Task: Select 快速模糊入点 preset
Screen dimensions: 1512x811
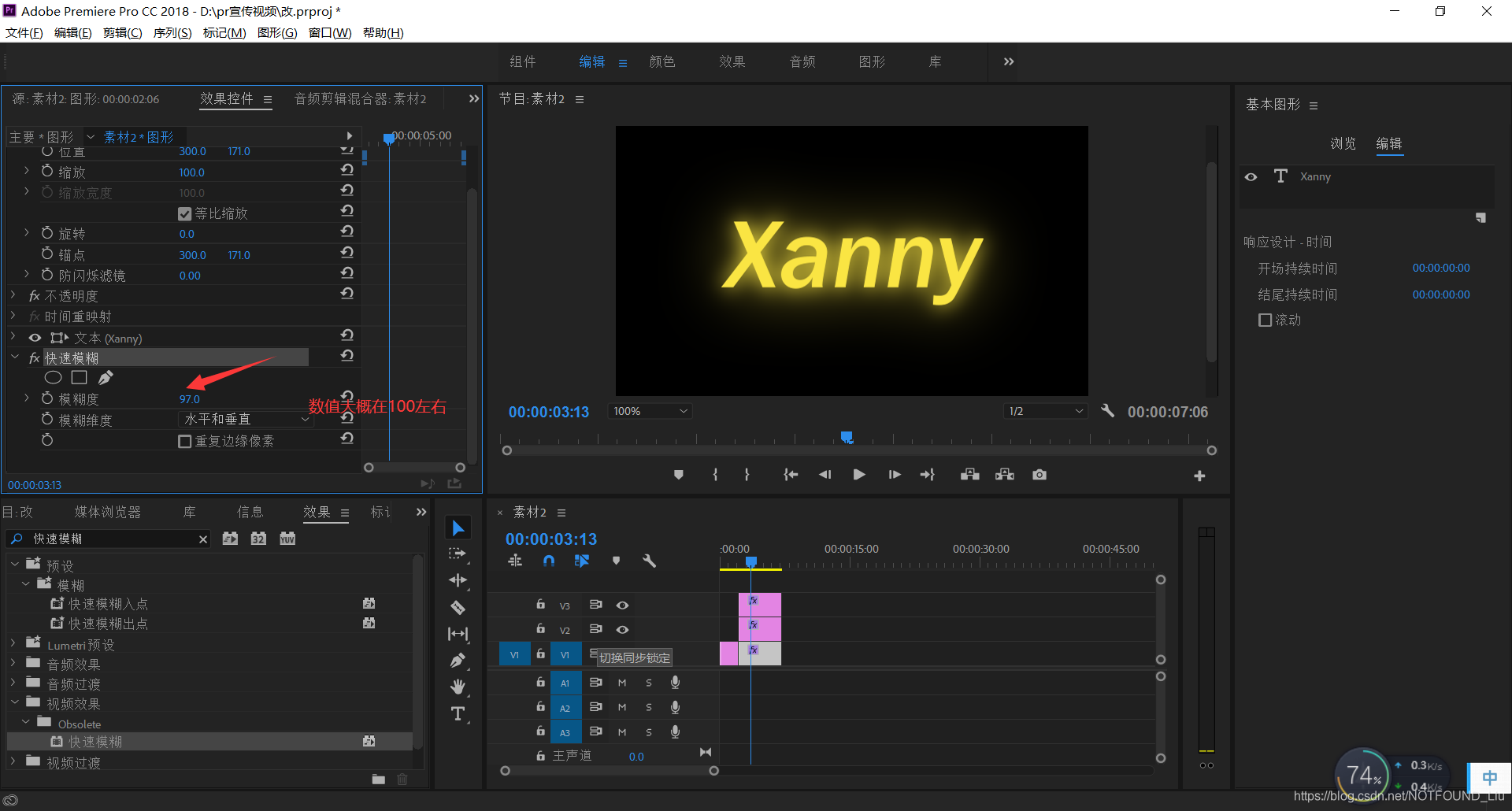Action: 108,604
